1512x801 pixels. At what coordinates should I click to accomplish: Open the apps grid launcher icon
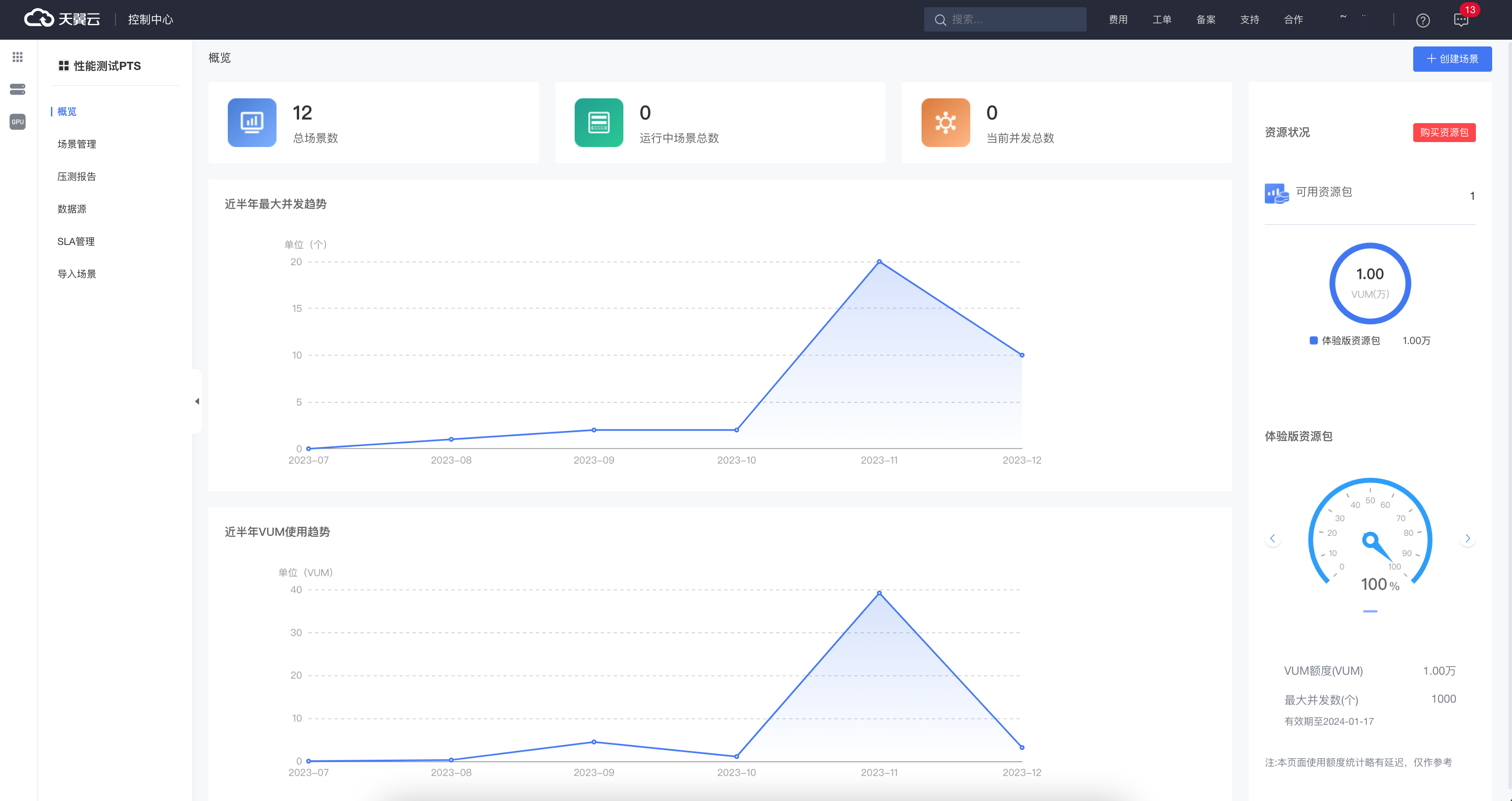[18, 57]
